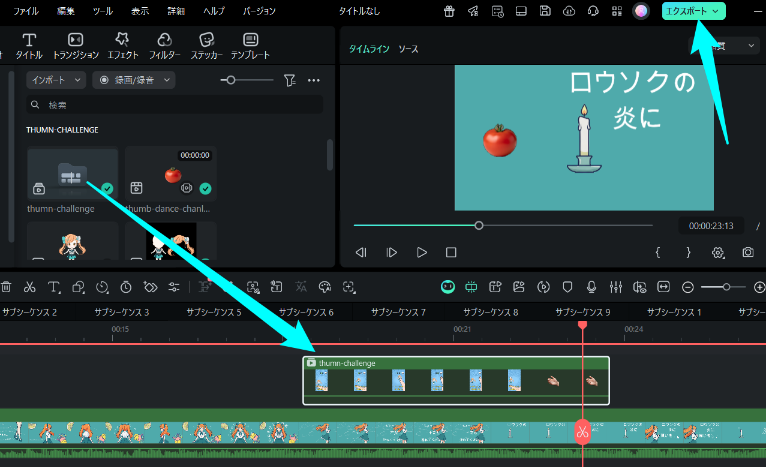766x467 pixels.
Task: Click the keyframe diamond icon
Action: click(150, 287)
